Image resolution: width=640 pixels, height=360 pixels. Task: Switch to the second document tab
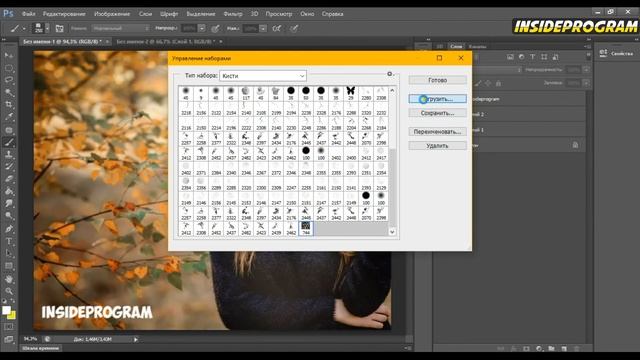(x=165, y=42)
